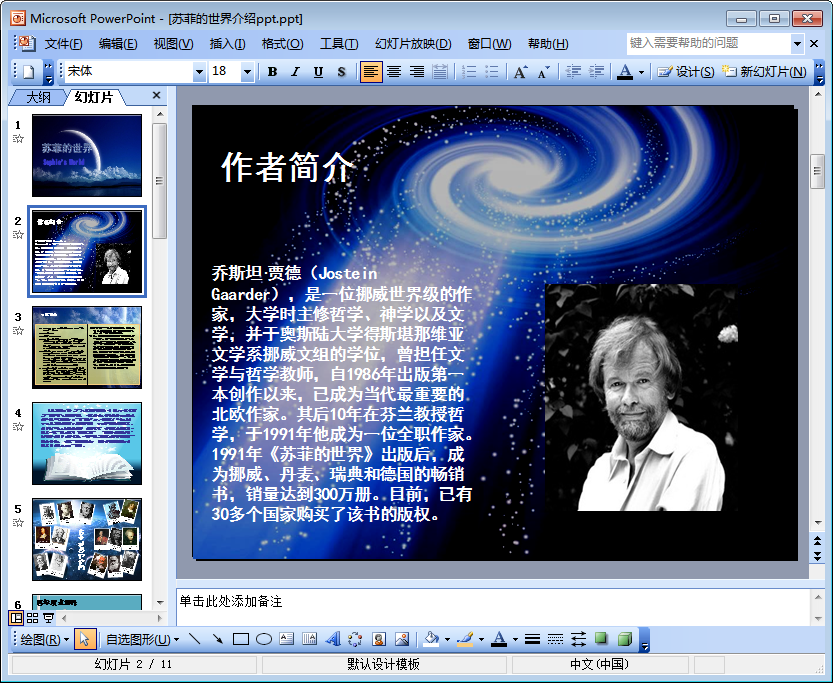Toggle text Shadow formatting
The image size is (833, 683).
tap(342, 72)
